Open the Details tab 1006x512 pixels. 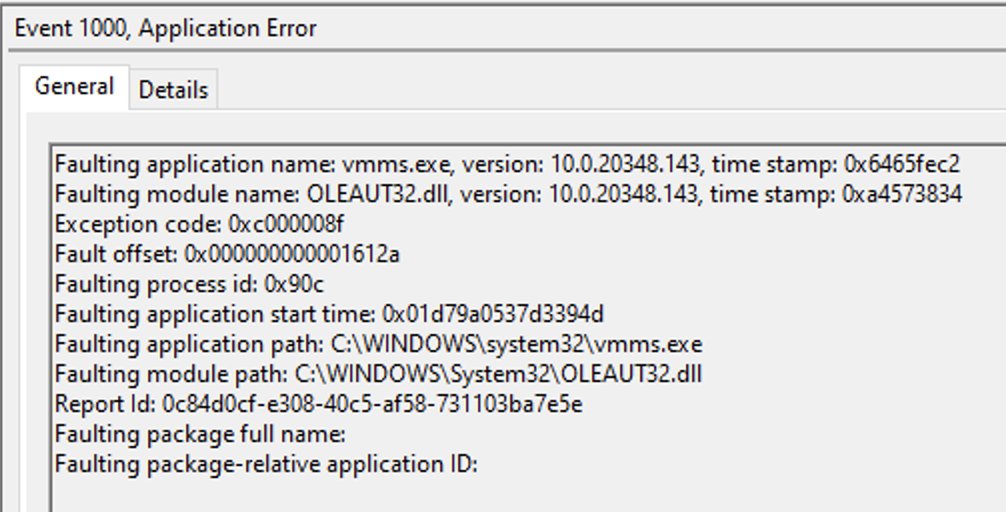pyautogui.click(x=173, y=90)
